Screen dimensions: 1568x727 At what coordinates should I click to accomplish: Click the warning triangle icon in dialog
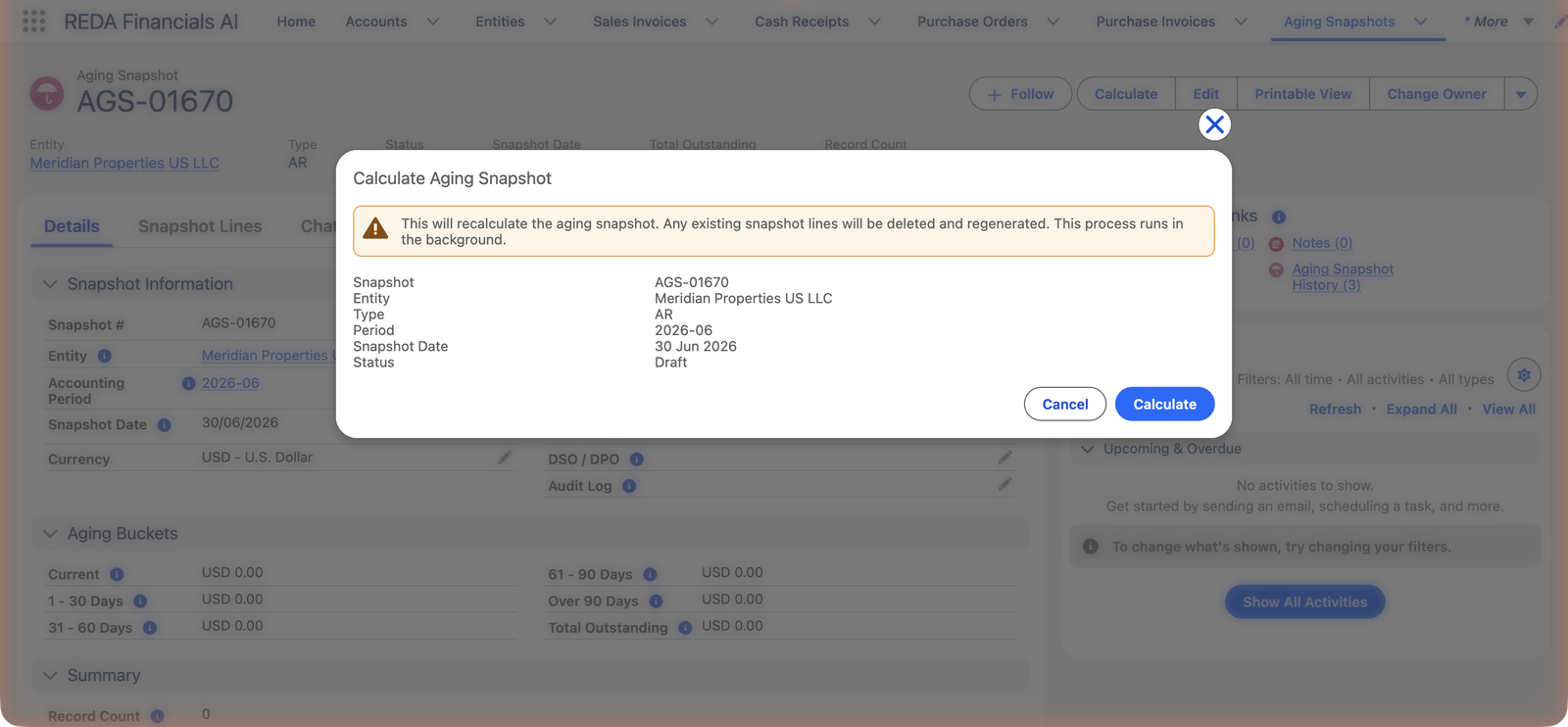pyautogui.click(x=375, y=229)
